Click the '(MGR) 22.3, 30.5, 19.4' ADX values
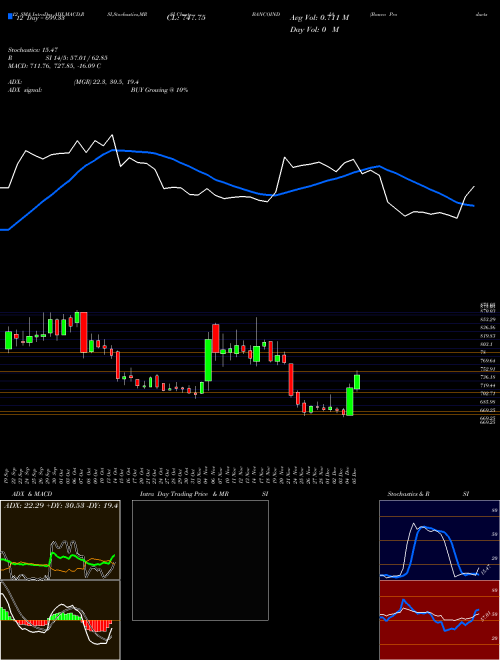The height and width of the screenshot is (660, 500). click(x=106, y=82)
